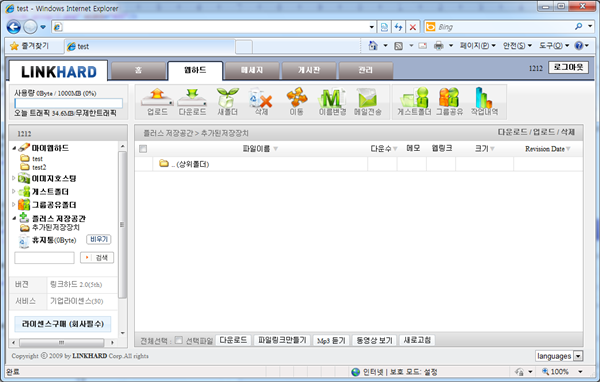Collapse the 마이웹하드 tree node

coord(14,148)
